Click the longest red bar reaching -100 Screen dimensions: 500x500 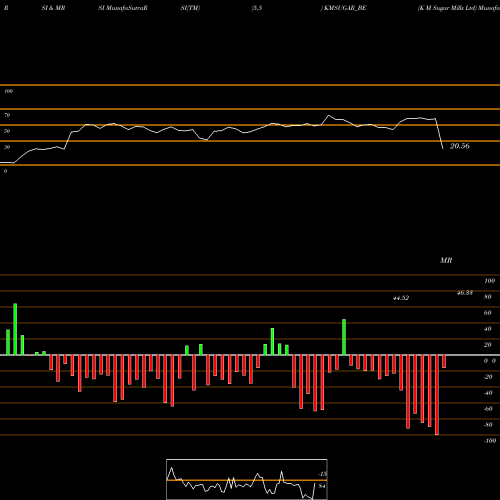point(437,395)
